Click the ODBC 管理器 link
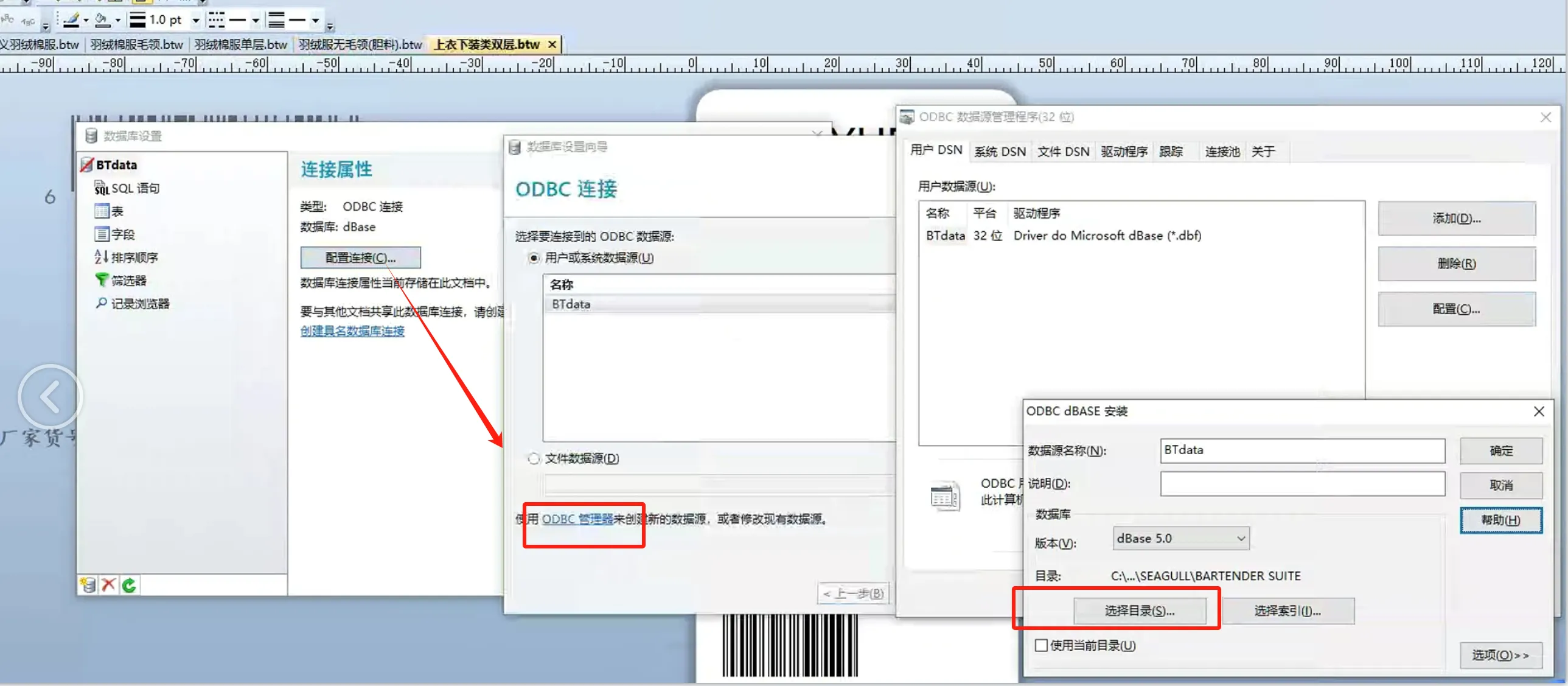 (x=577, y=519)
